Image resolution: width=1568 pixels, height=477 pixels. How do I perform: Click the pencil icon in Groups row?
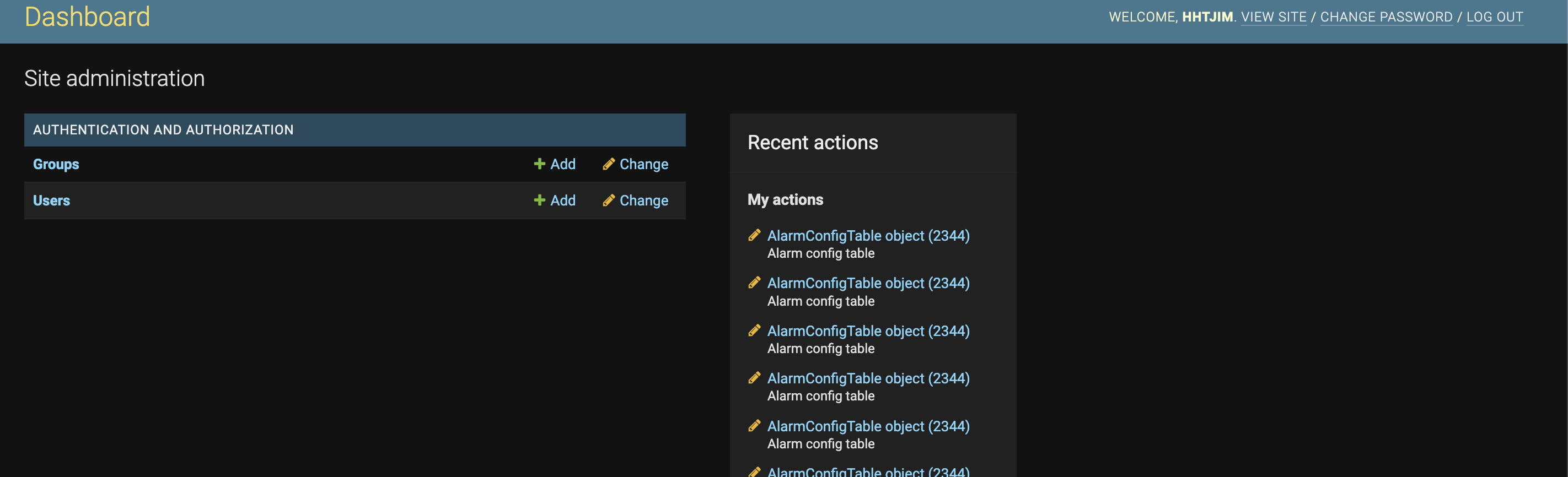(608, 164)
